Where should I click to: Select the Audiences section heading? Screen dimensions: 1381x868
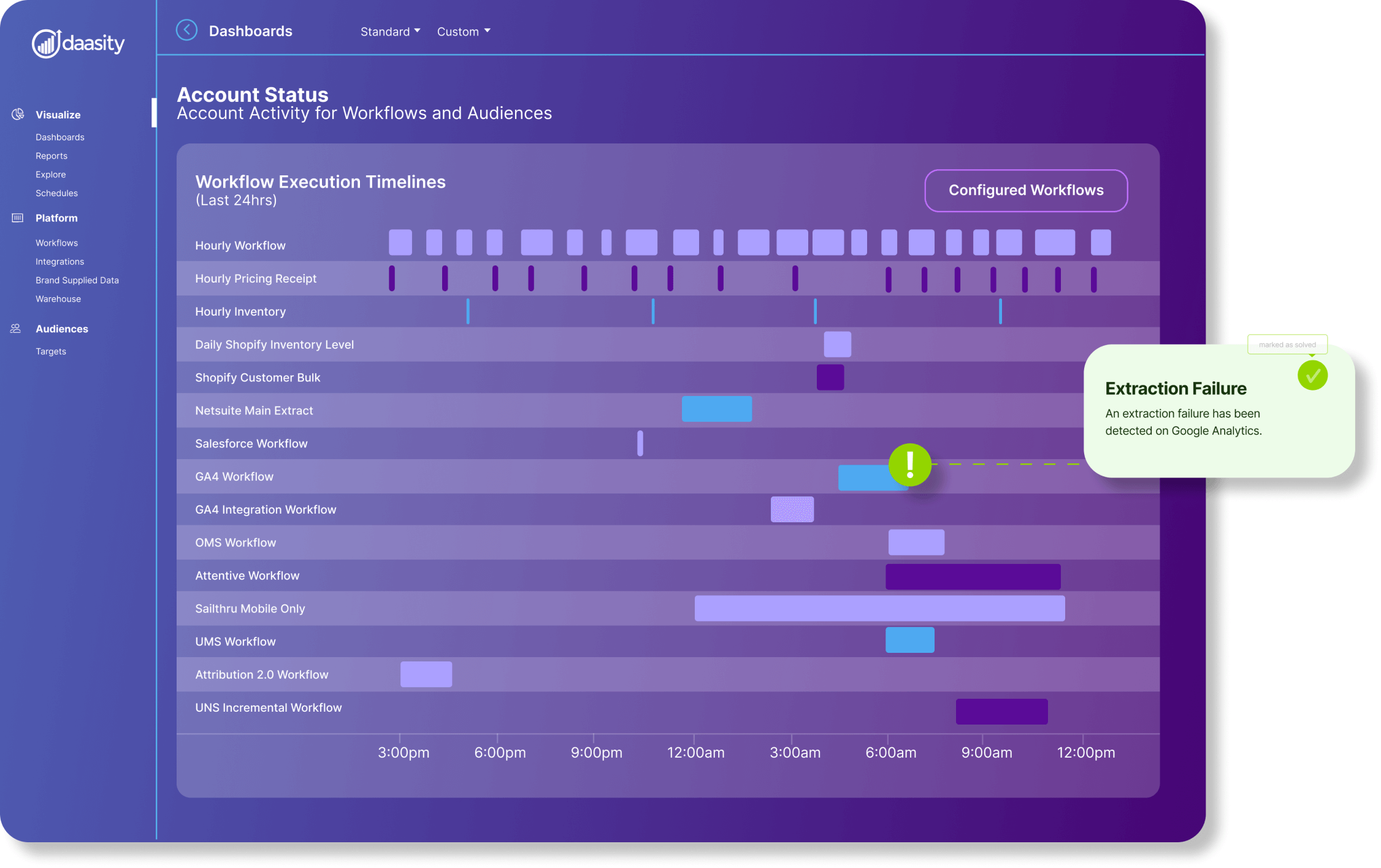tap(62, 329)
